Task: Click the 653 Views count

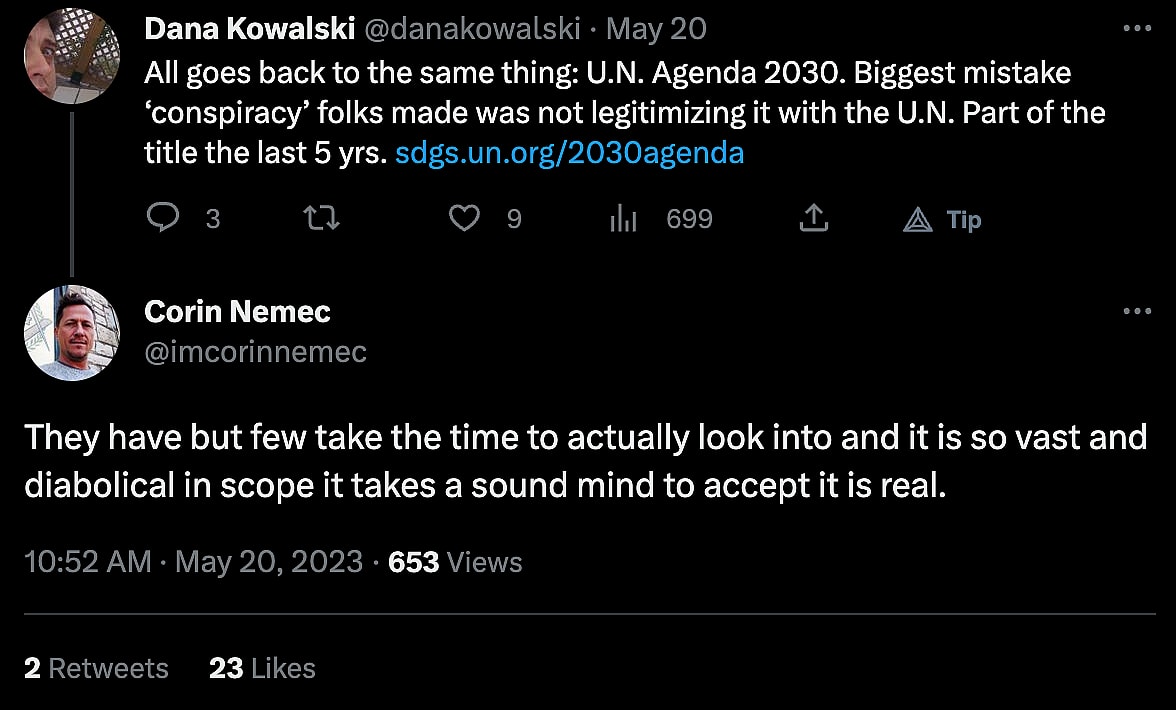Action: pos(455,562)
